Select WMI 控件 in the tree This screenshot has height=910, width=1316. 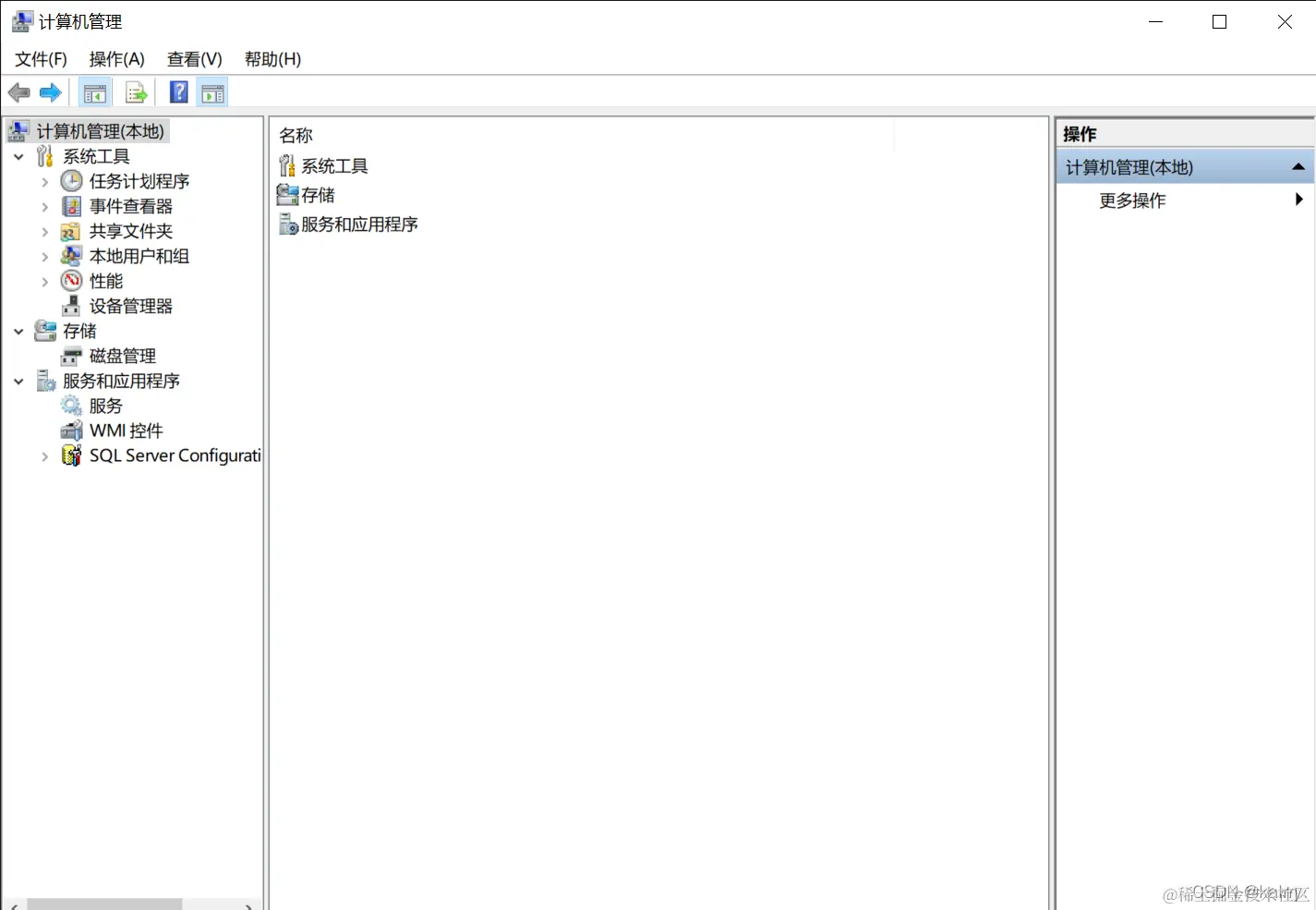click(x=127, y=431)
